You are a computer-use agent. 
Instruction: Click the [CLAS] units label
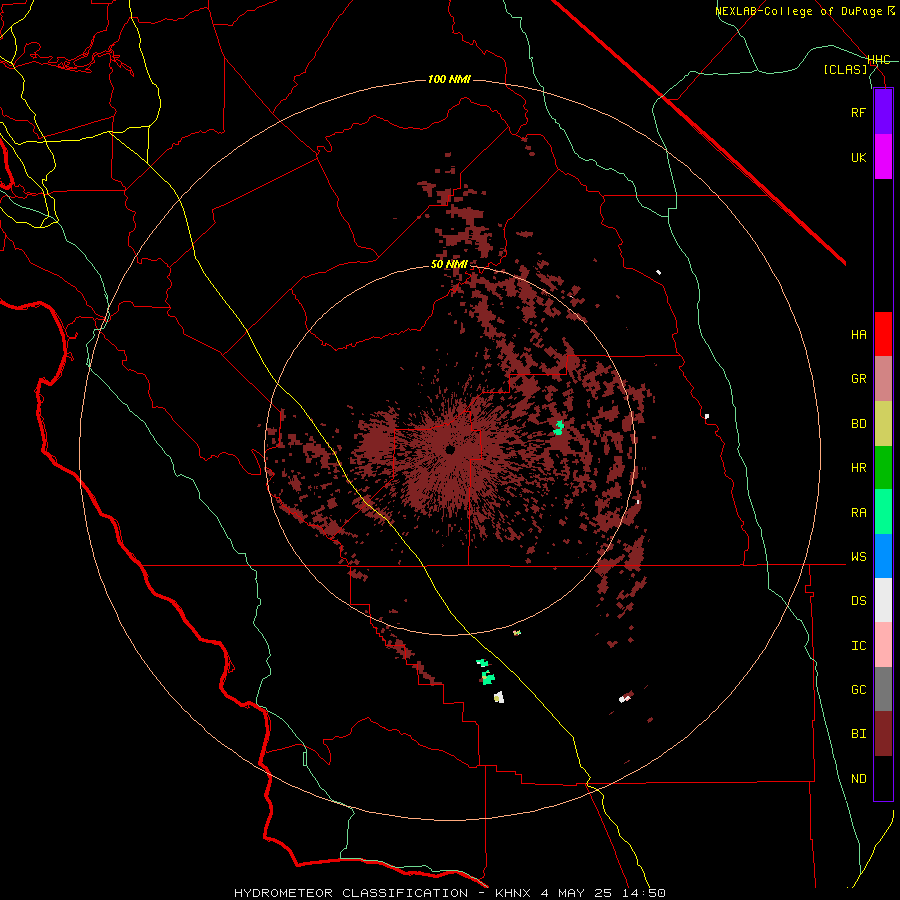pyautogui.click(x=845, y=70)
